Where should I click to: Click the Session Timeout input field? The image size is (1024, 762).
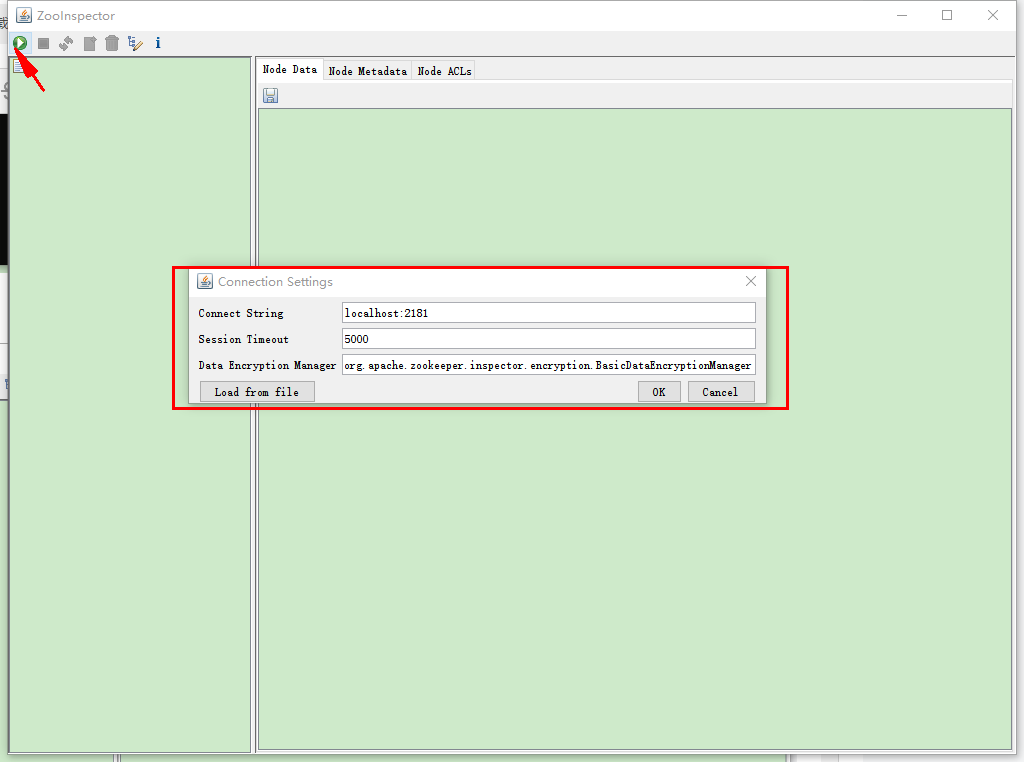tap(549, 339)
